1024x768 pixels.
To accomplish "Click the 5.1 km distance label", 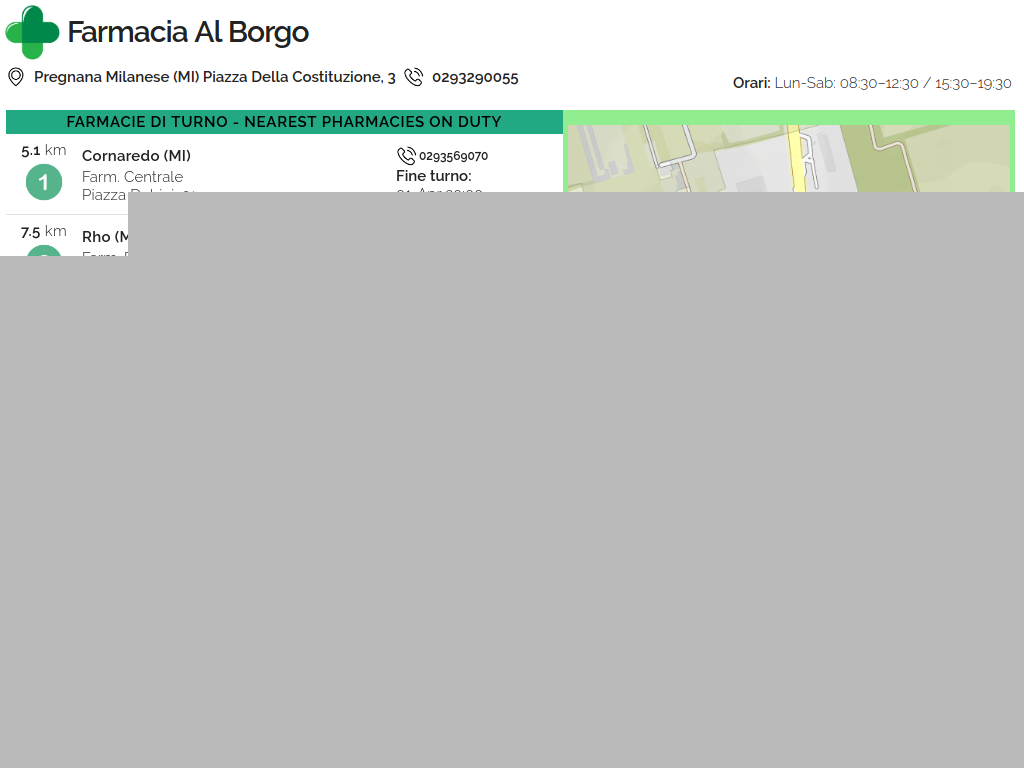I will pos(43,151).
